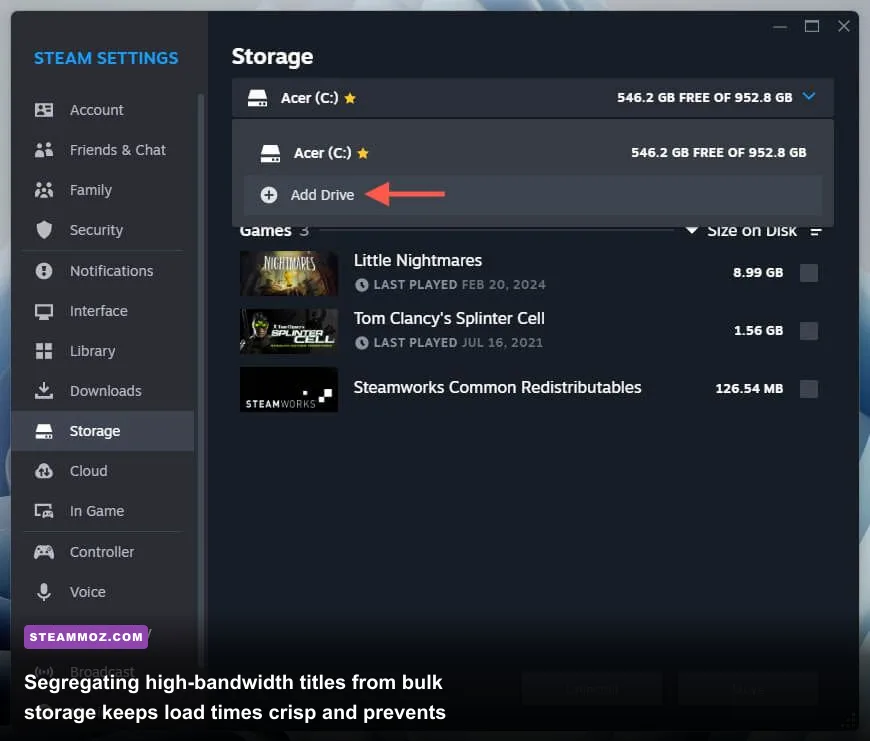This screenshot has height=741, width=870.
Task: Click the Steamworks logo thumbnail
Action: pos(289,389)
